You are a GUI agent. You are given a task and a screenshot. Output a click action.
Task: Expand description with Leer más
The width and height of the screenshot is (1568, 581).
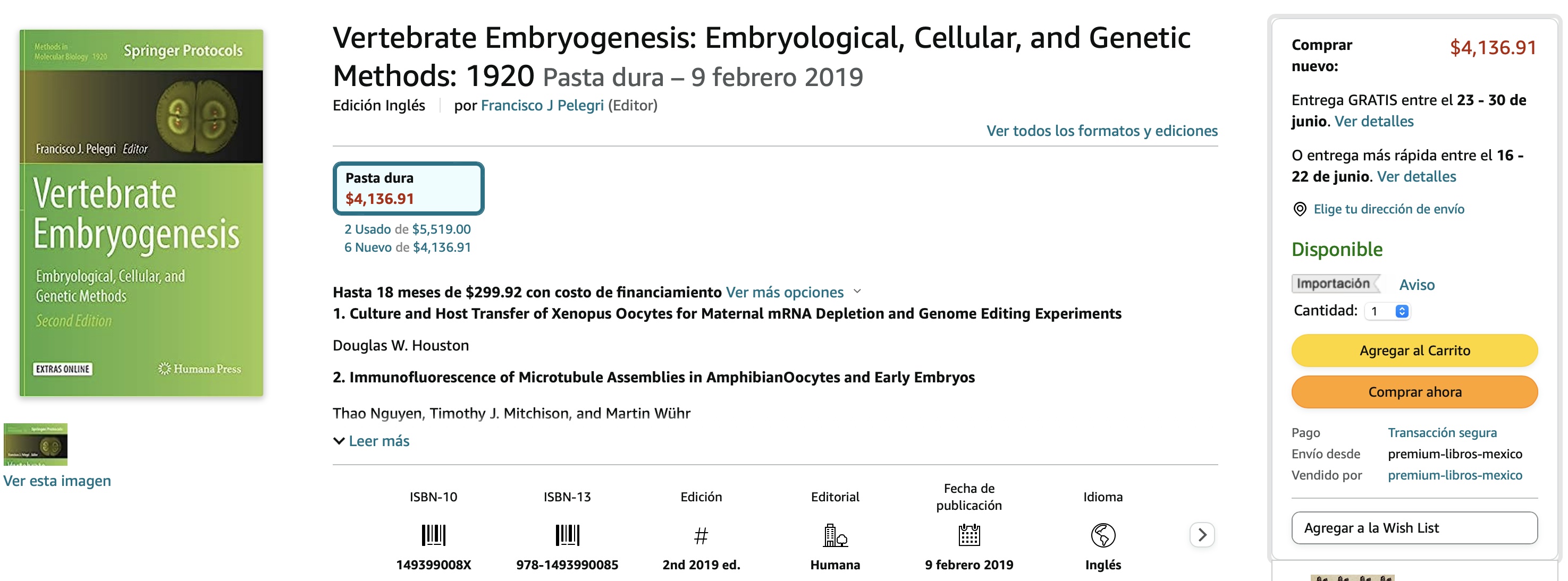coord(372,441)
